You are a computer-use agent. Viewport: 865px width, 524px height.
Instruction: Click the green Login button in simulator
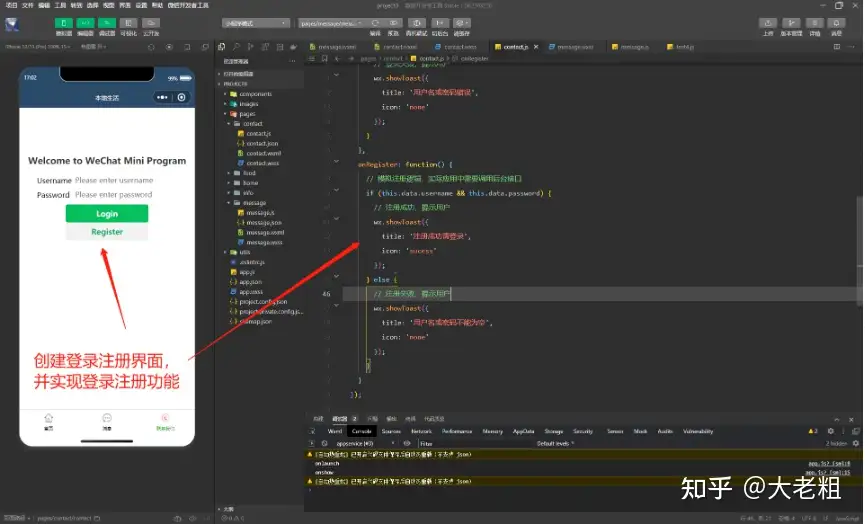click(107, 213)
